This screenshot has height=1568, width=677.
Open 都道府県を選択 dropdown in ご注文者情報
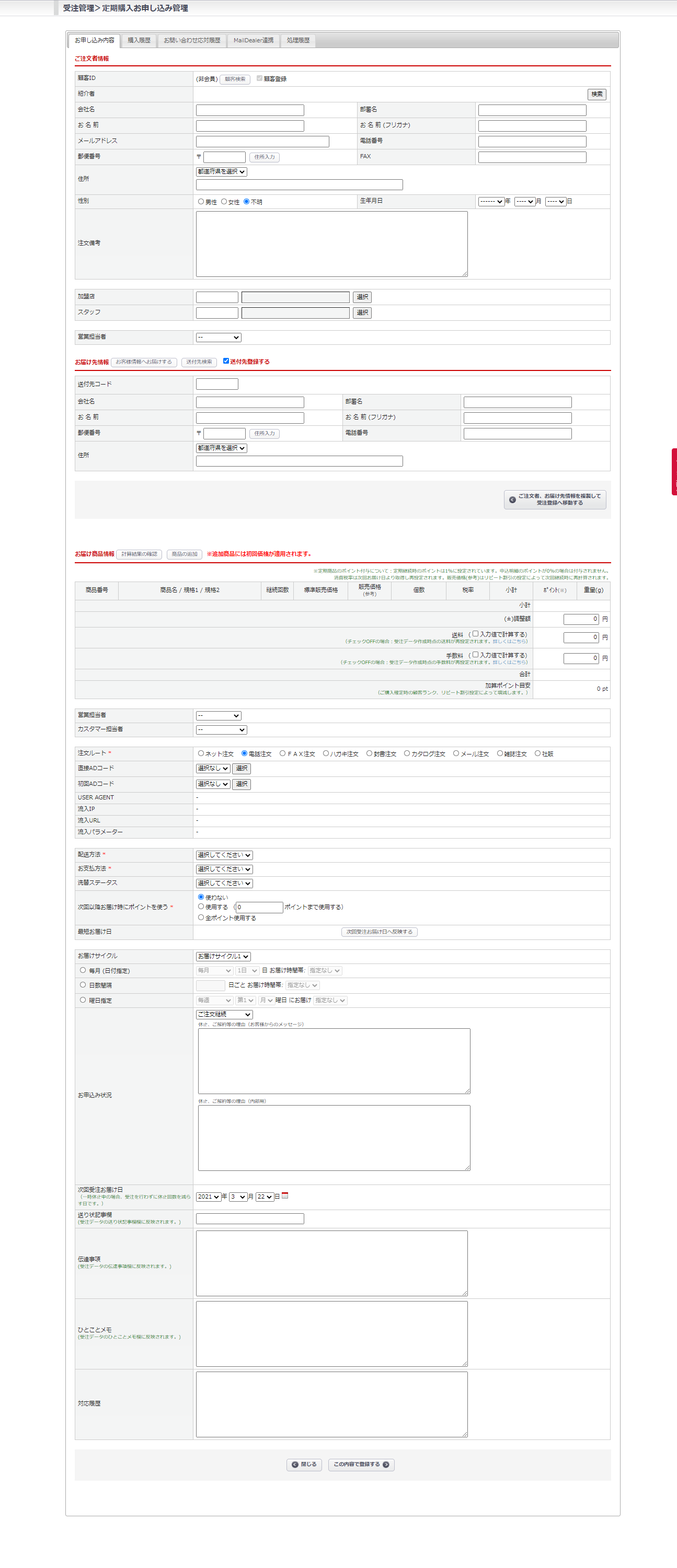[222, 172]
